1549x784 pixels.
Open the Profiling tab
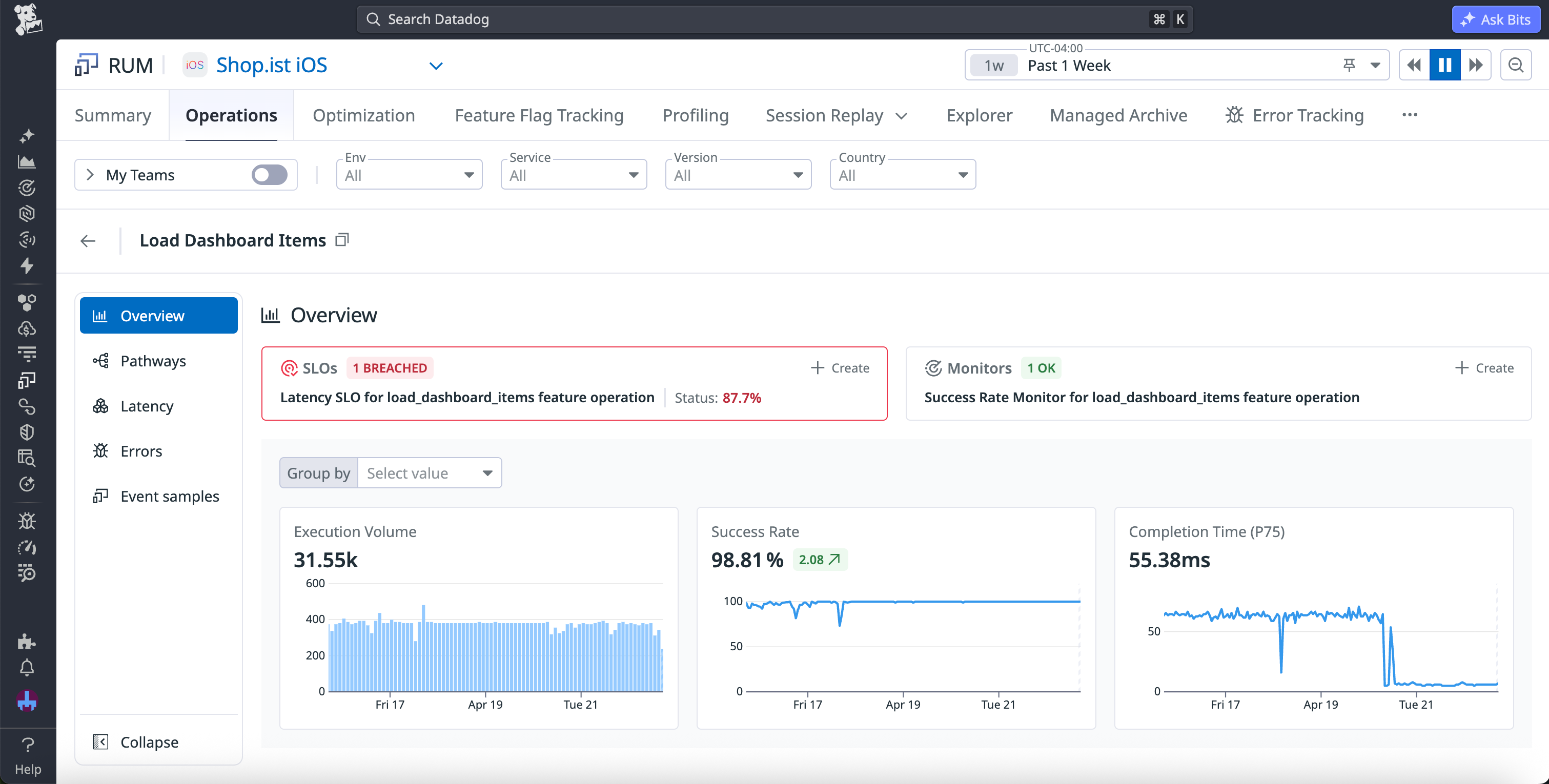point(695,115)
